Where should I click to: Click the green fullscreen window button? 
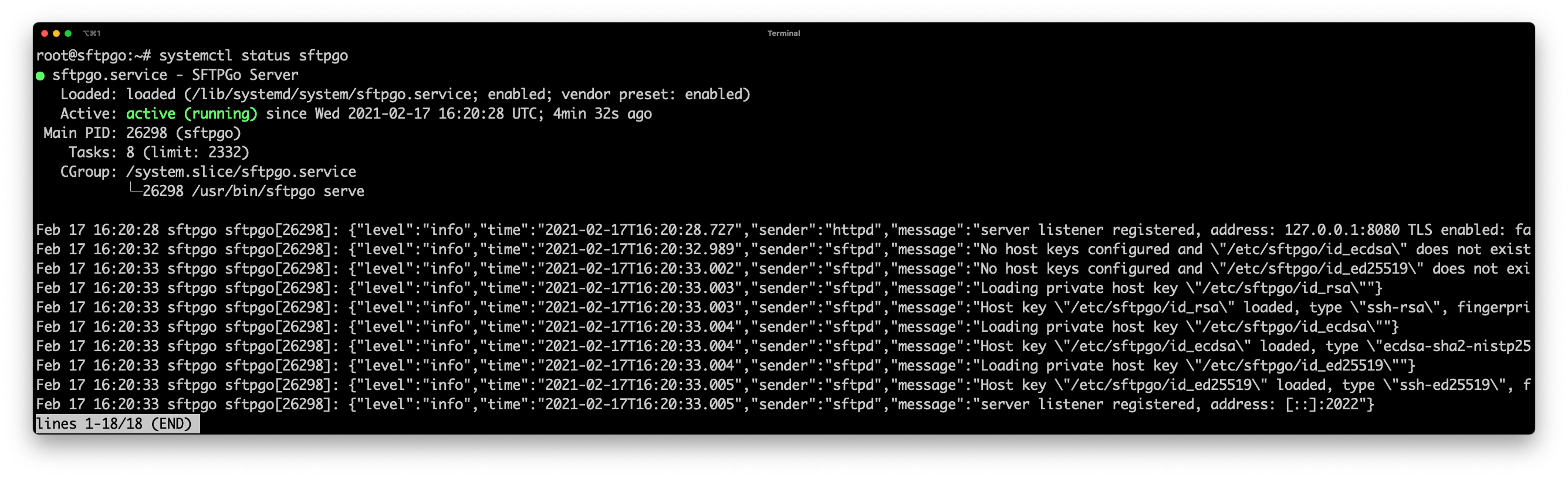pos(68,33)
